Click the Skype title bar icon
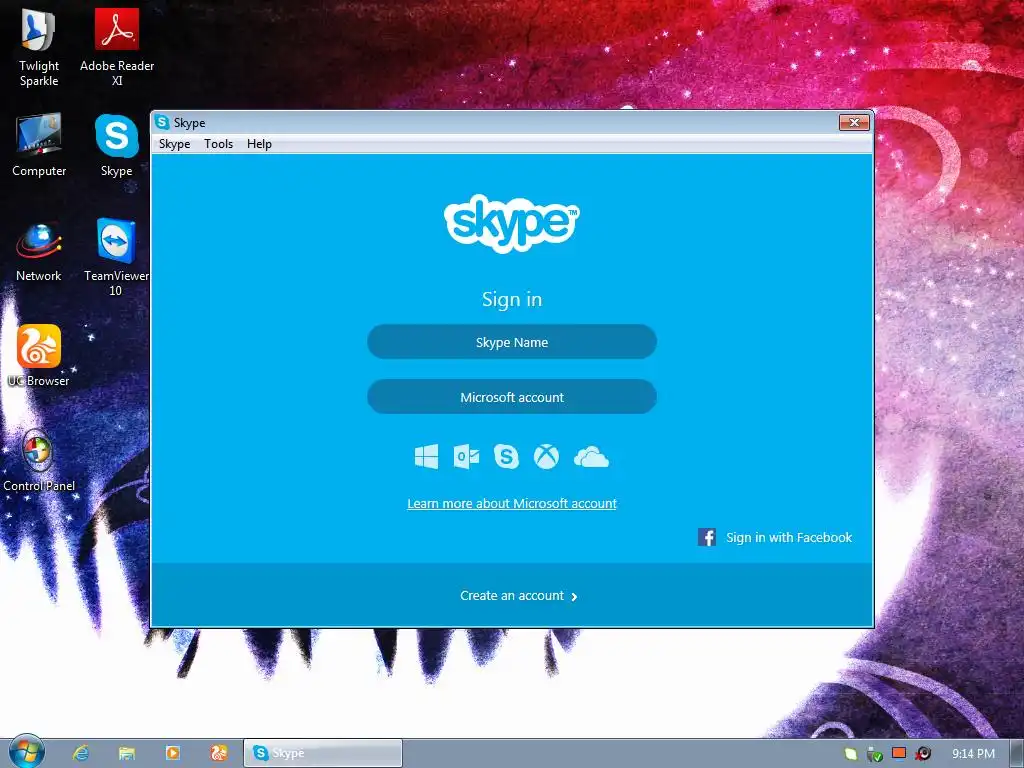This screenshot has width=1024, height=768. [x=163, y=122]
